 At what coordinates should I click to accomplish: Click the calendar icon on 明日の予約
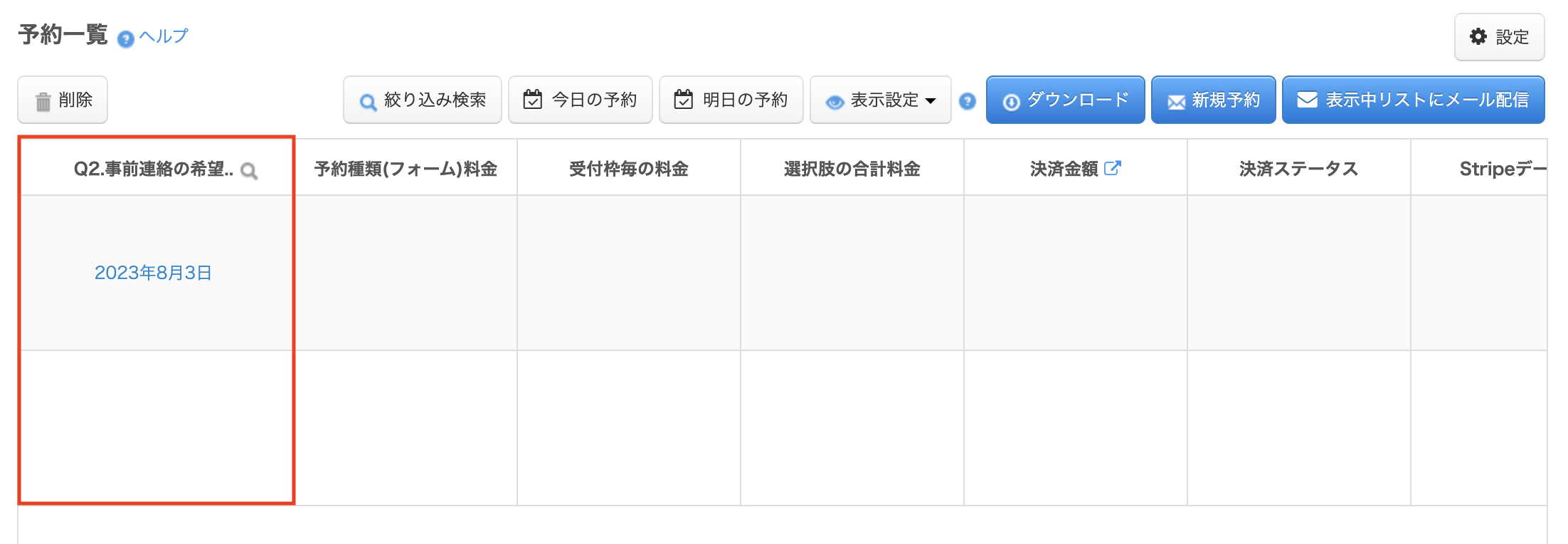(683, 100)
